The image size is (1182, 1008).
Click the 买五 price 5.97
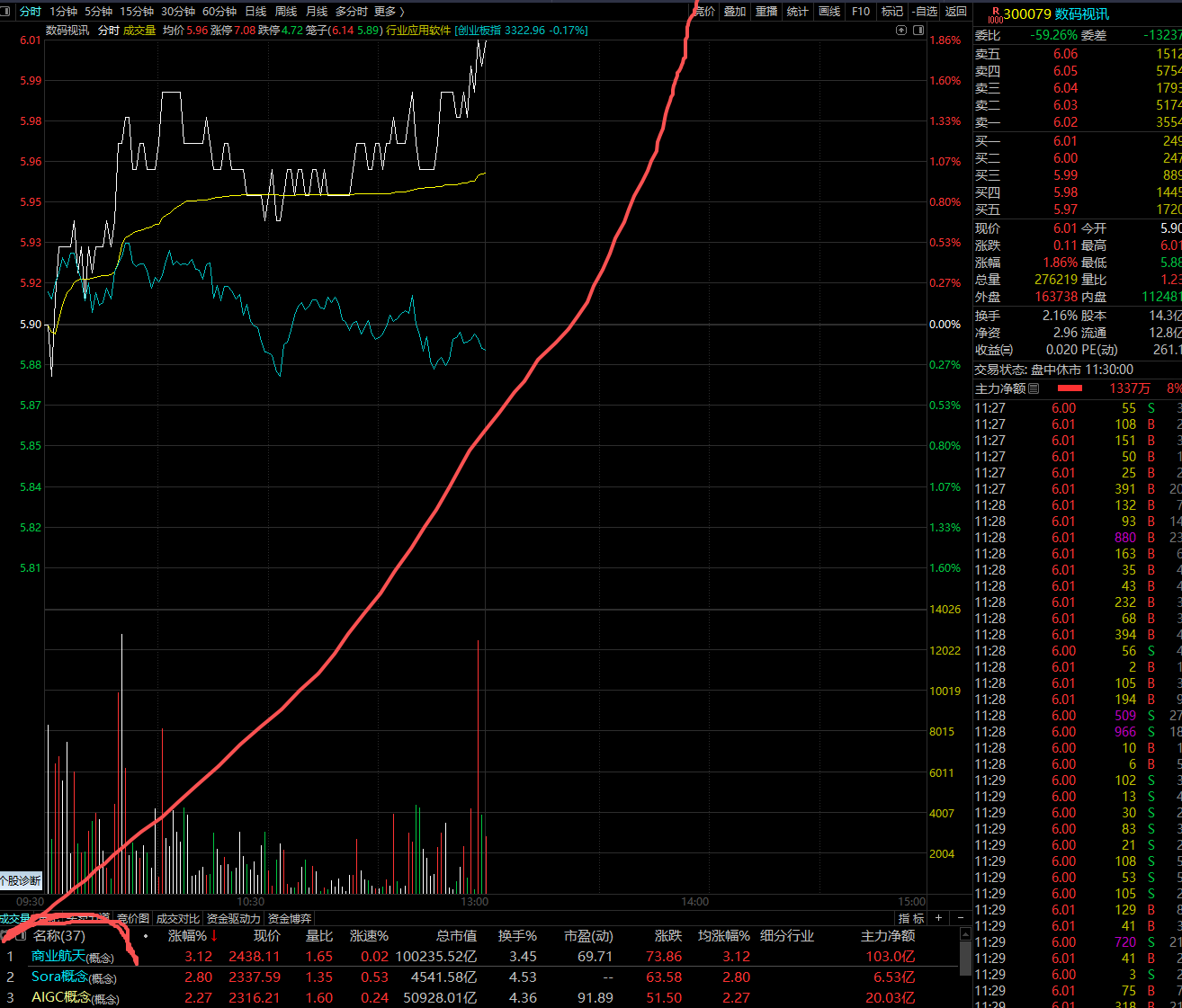tap(1065, 210)
